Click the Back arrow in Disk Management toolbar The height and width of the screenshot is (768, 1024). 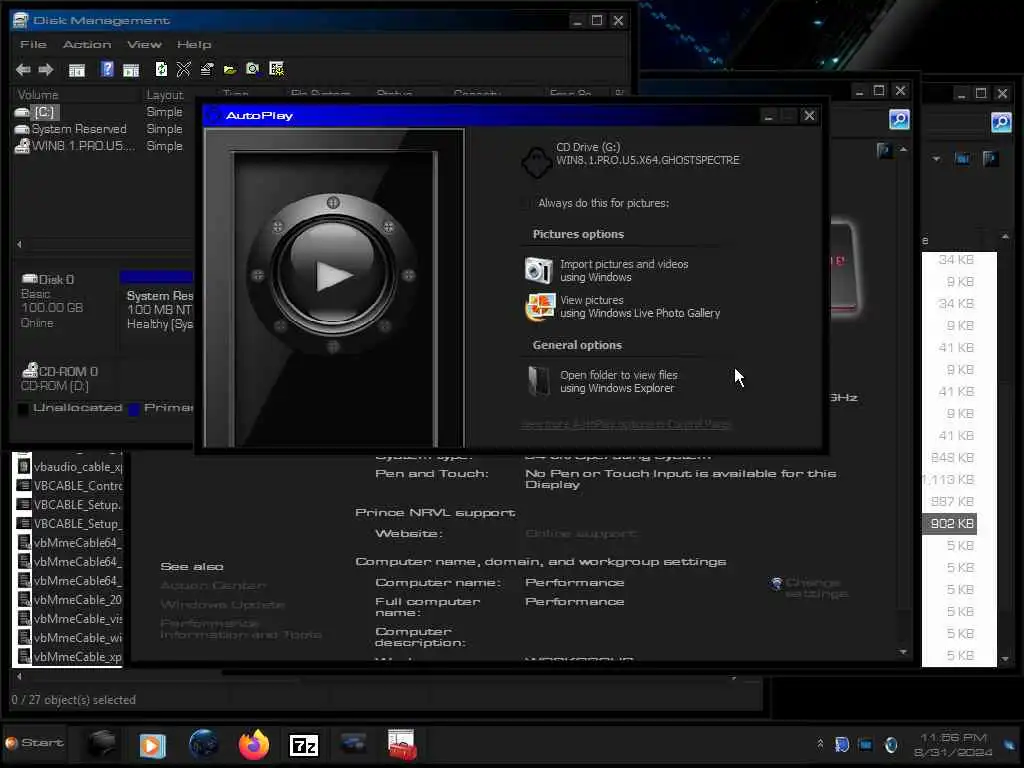tap(24, 69)
